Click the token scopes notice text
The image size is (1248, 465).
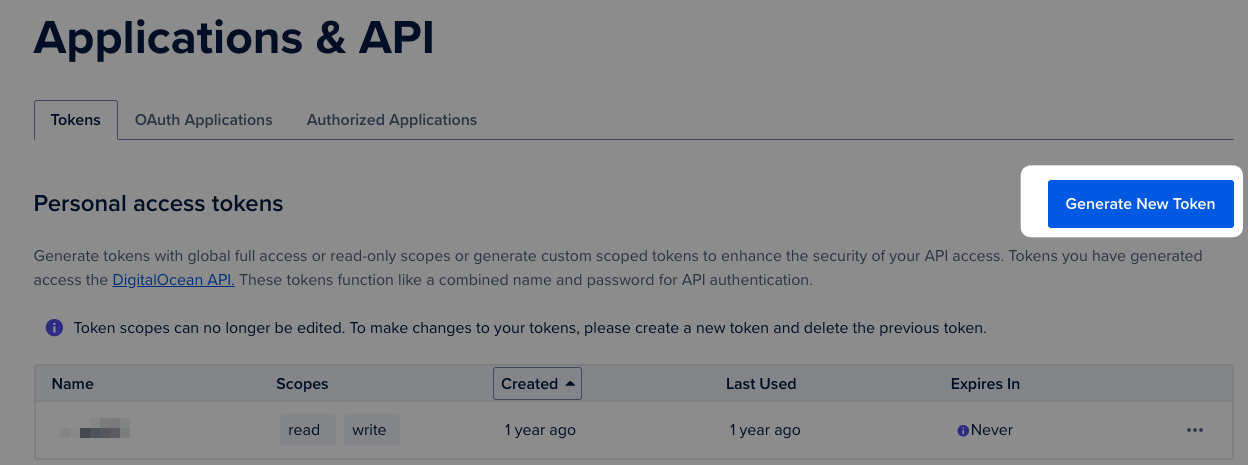coord(530,328)
